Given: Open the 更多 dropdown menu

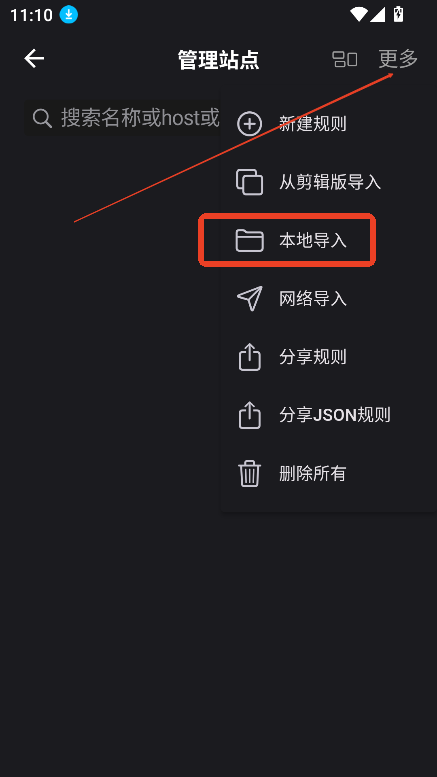Looking at the screenshot, I should [398, 59].
